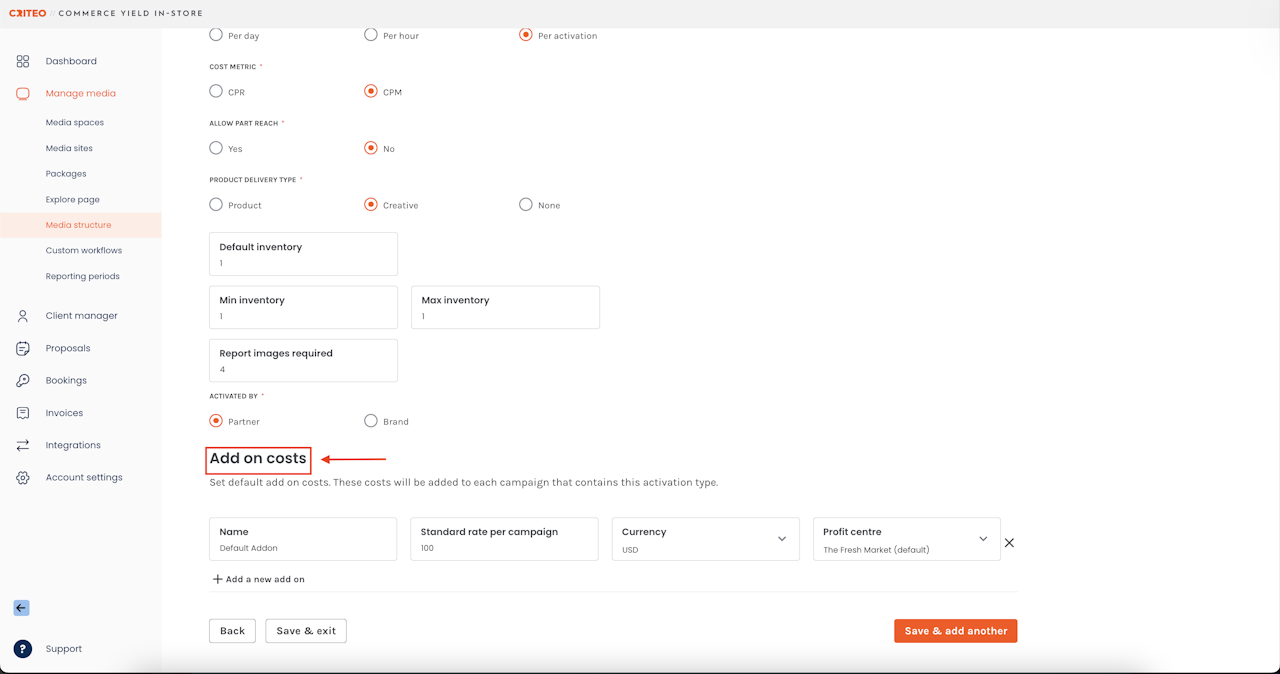The image size is (1280, 674).
Task: Click Add a new add on link
Action: (259, 579)
